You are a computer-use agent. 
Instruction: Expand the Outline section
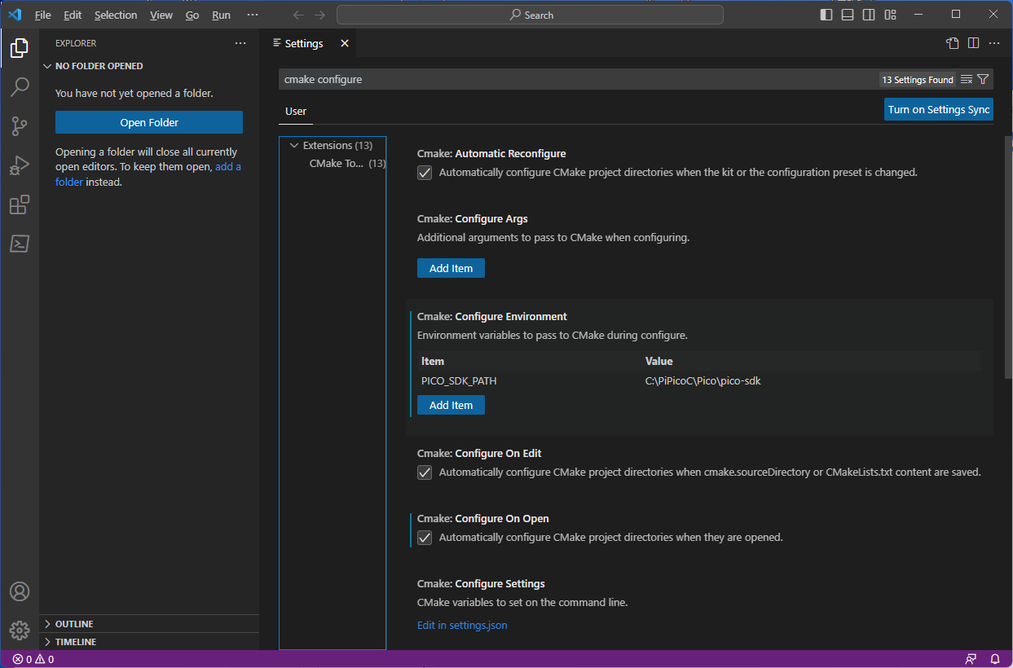(x=149, y=623)
